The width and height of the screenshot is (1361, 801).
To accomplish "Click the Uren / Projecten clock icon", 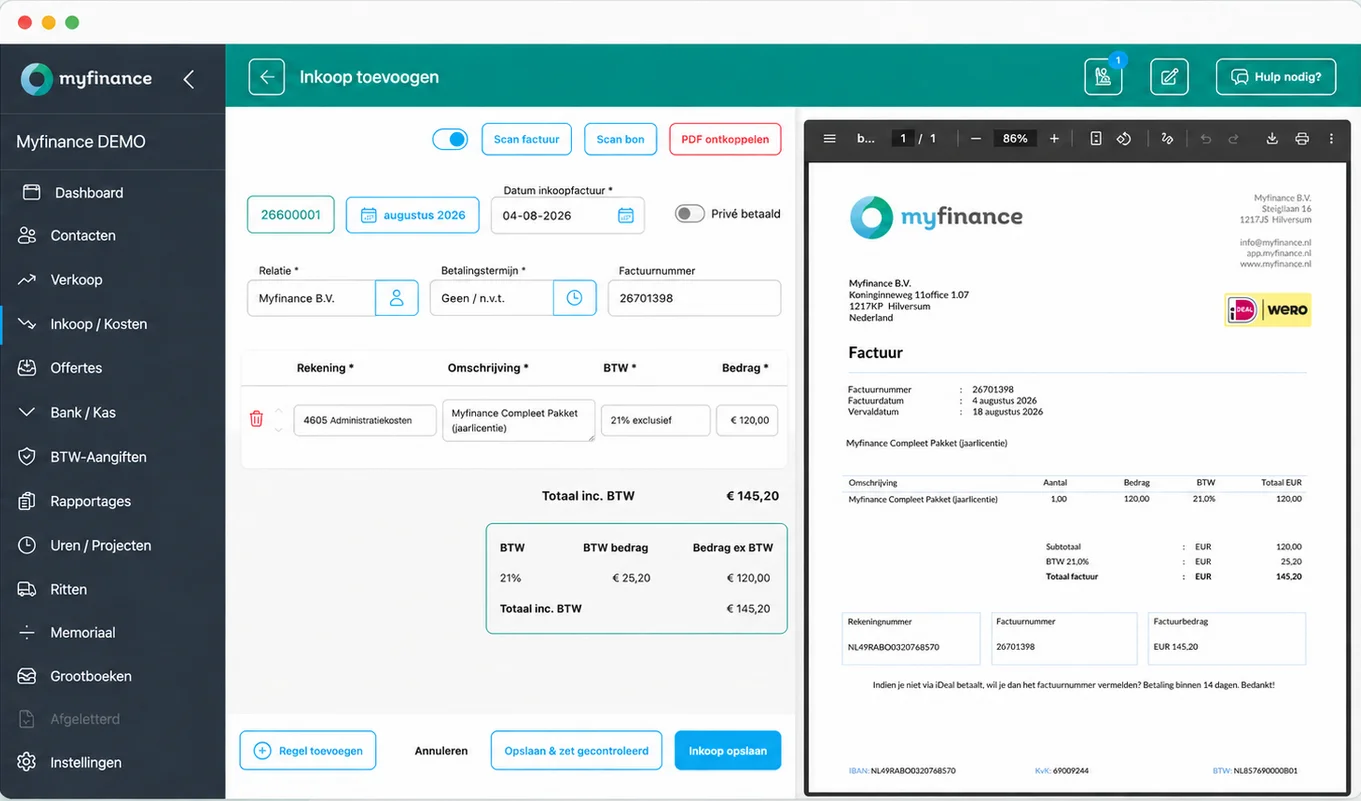I will click(x=28, y=545).
